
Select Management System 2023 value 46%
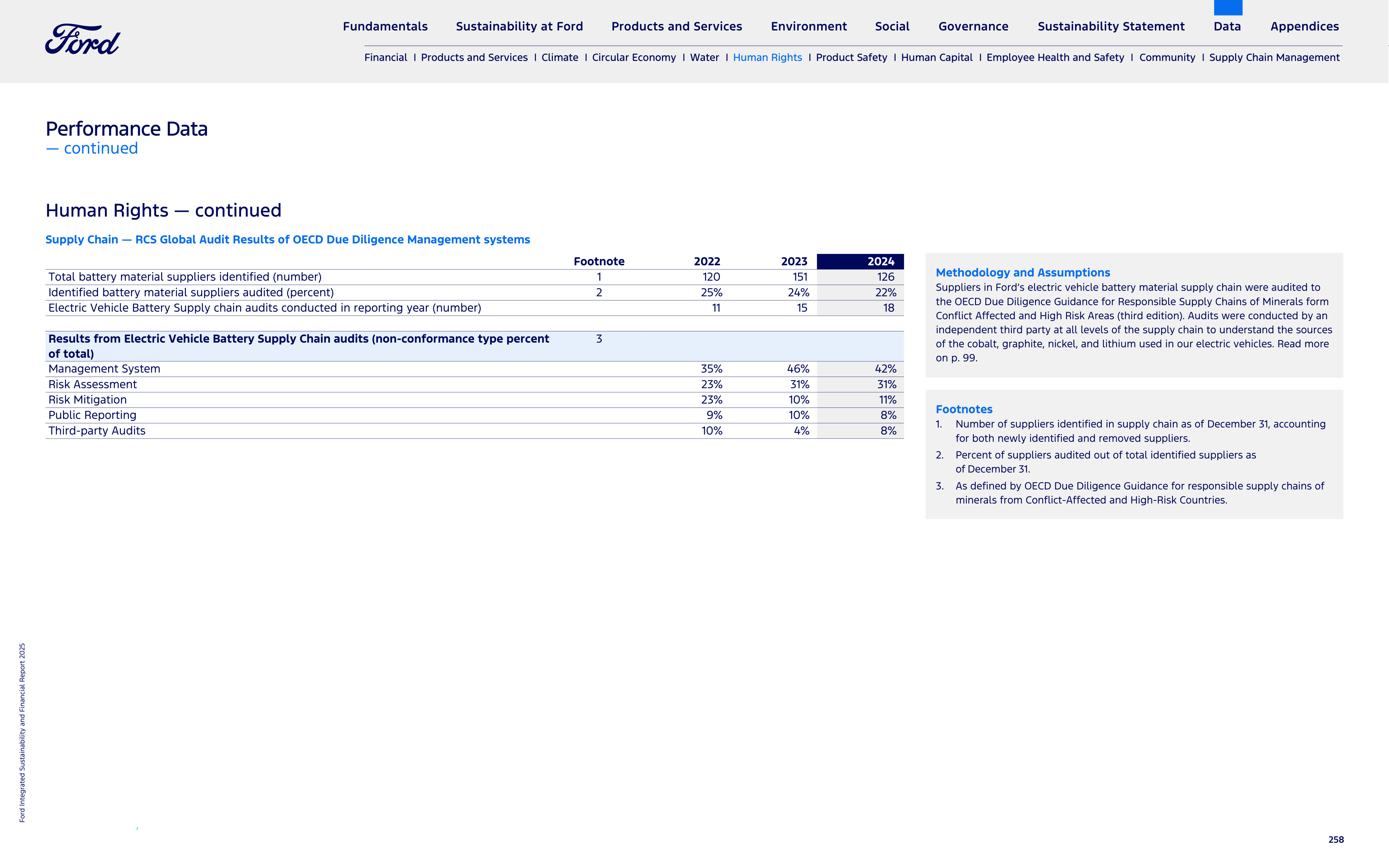tap(798, 369)
